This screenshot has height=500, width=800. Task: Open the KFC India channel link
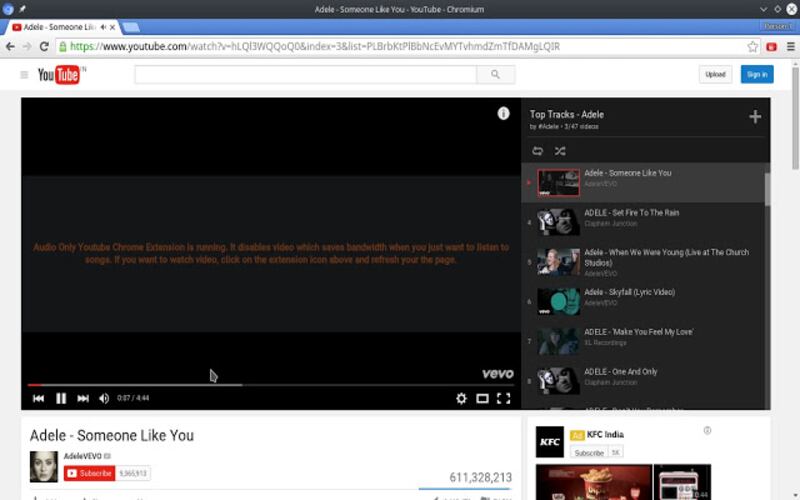point(605,435)
